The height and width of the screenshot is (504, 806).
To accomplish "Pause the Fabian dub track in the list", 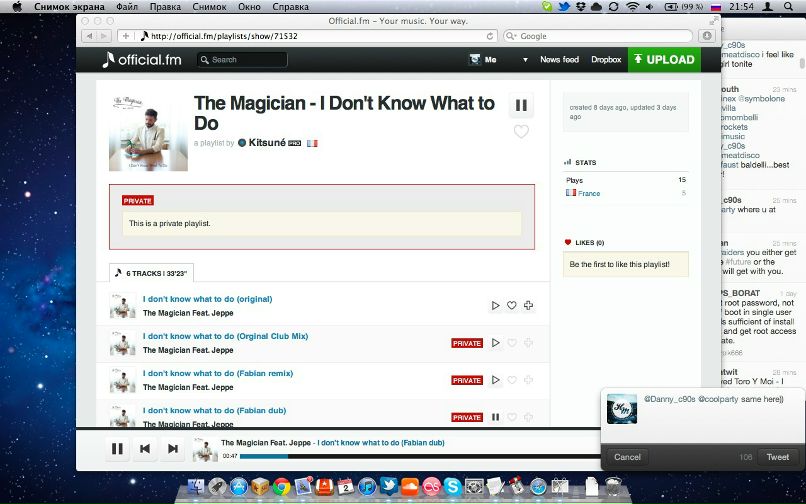I will (495, 417).
